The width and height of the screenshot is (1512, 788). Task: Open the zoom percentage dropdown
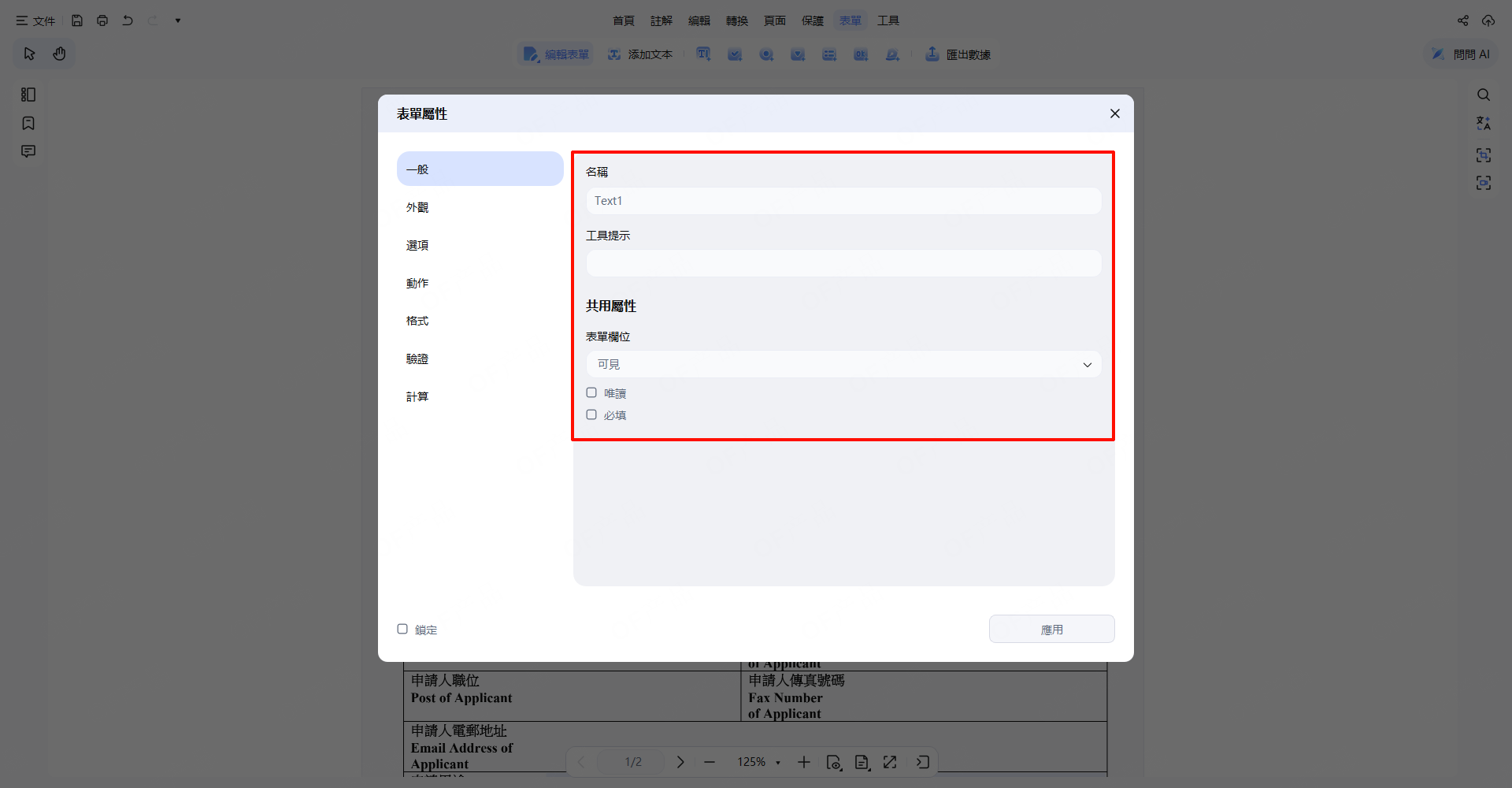[758, 762]
